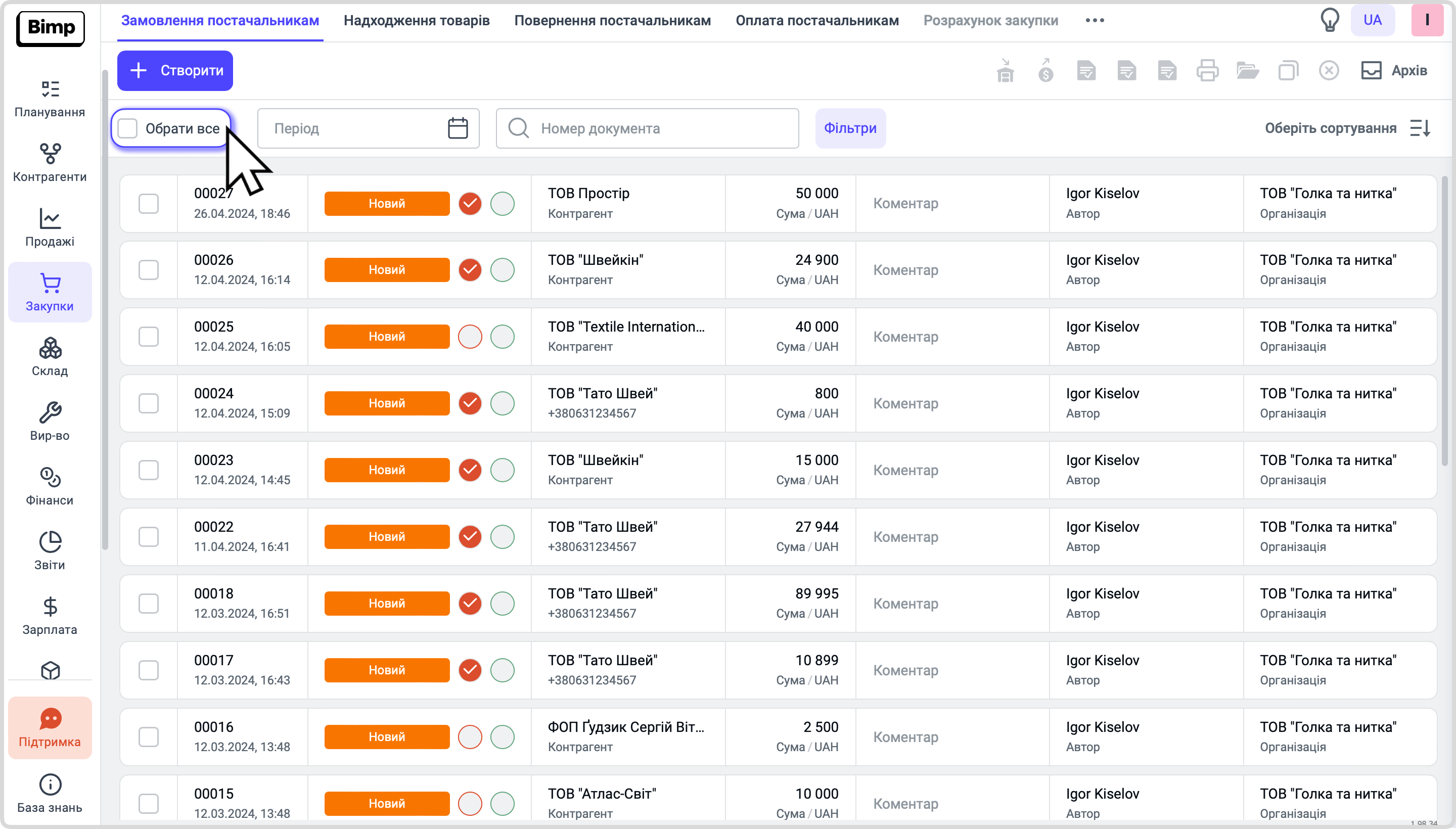Select the checkbox for order 00018

(x=149, y=603)
